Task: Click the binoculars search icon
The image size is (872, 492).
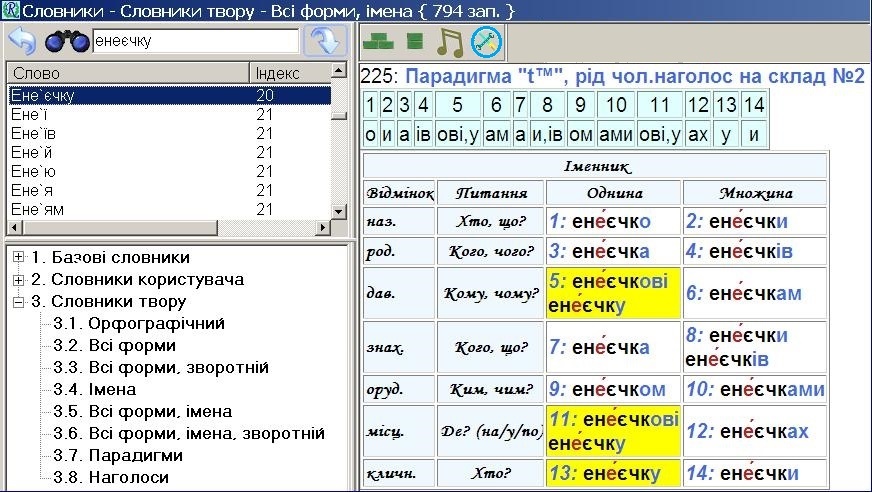Action: pyautogui.click(x=67, y=41)
